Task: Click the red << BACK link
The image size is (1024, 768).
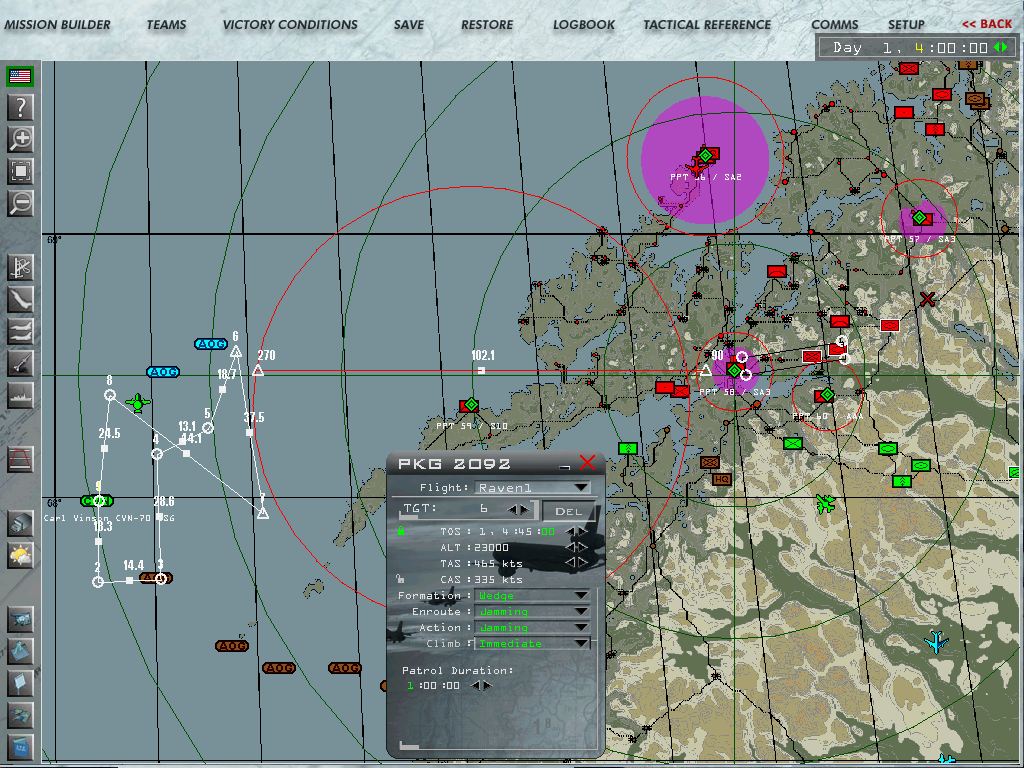Action: tap(987, 24)
